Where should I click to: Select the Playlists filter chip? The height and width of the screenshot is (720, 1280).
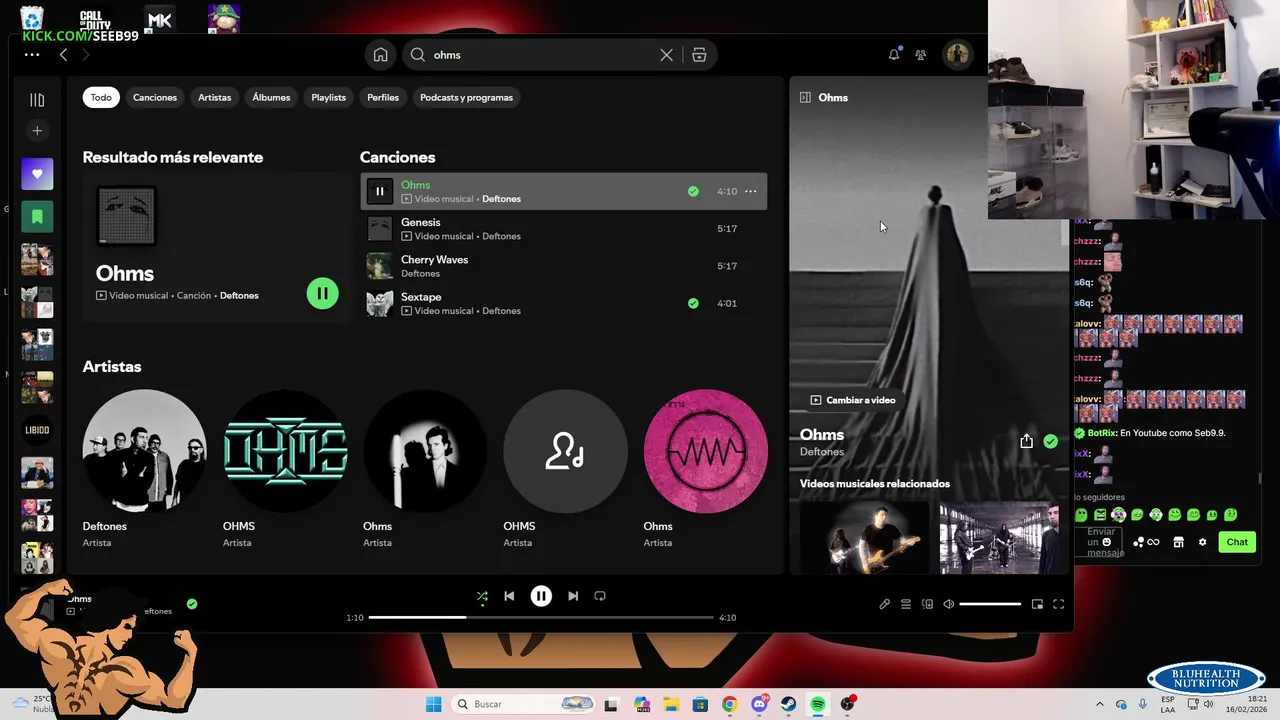click(328, 97)
